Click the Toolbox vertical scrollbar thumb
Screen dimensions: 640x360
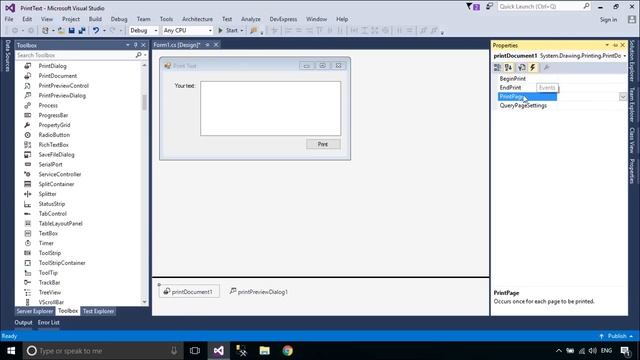tap(144, 102)
